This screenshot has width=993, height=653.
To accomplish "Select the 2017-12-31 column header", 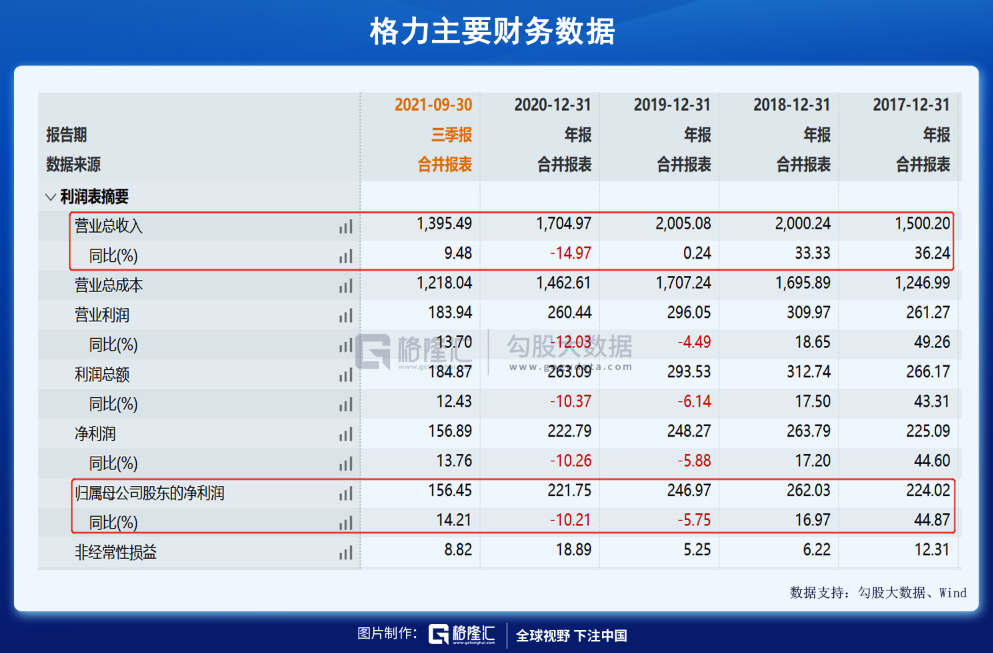I will click(911, 105).
